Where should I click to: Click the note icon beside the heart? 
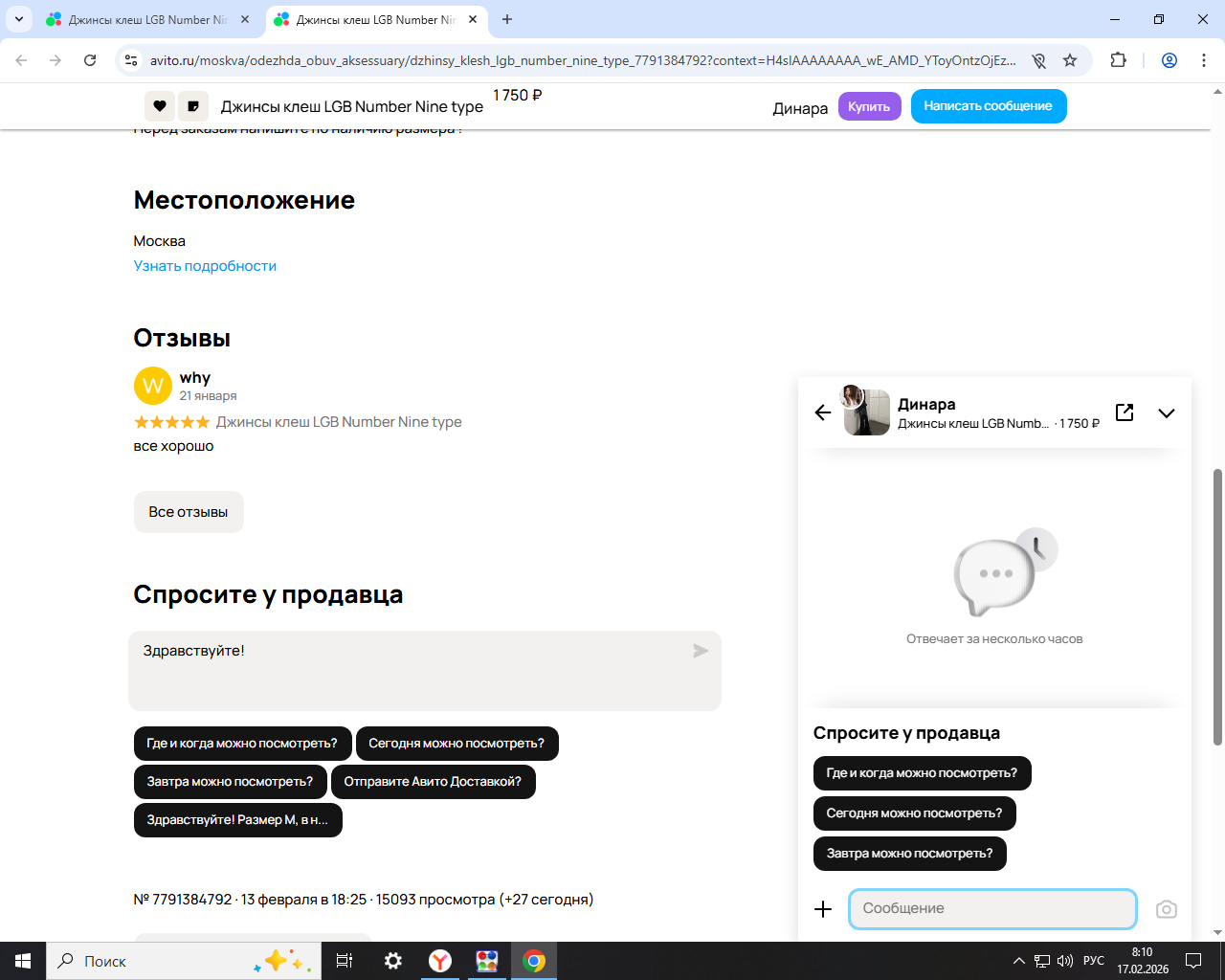pos(193,106)
